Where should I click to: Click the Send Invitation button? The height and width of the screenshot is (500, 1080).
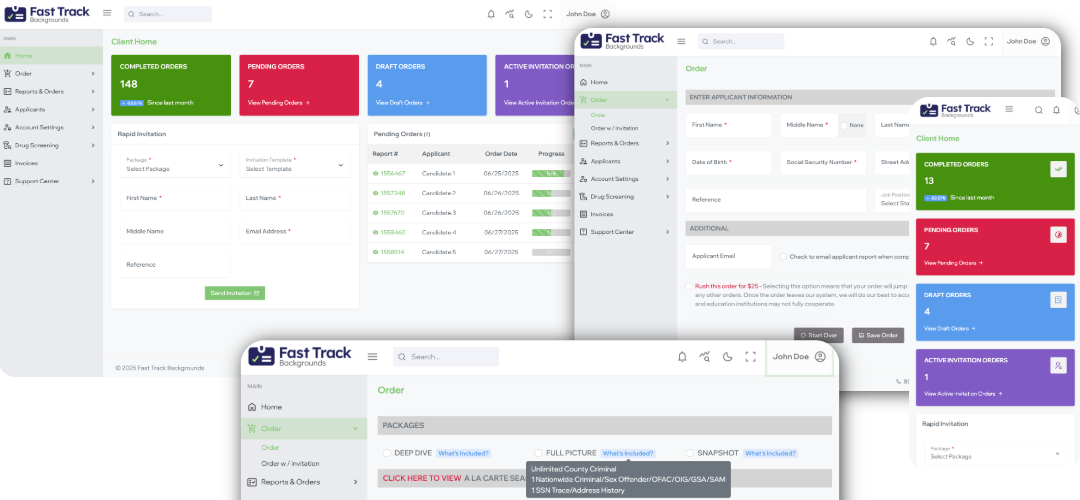[x=235, y=293]
